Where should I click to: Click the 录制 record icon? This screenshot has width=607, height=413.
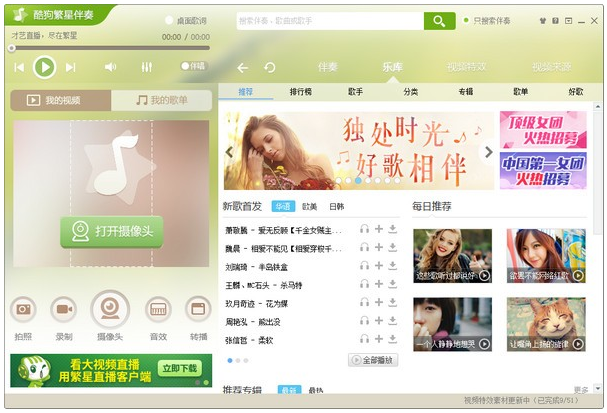click(64, 309)
